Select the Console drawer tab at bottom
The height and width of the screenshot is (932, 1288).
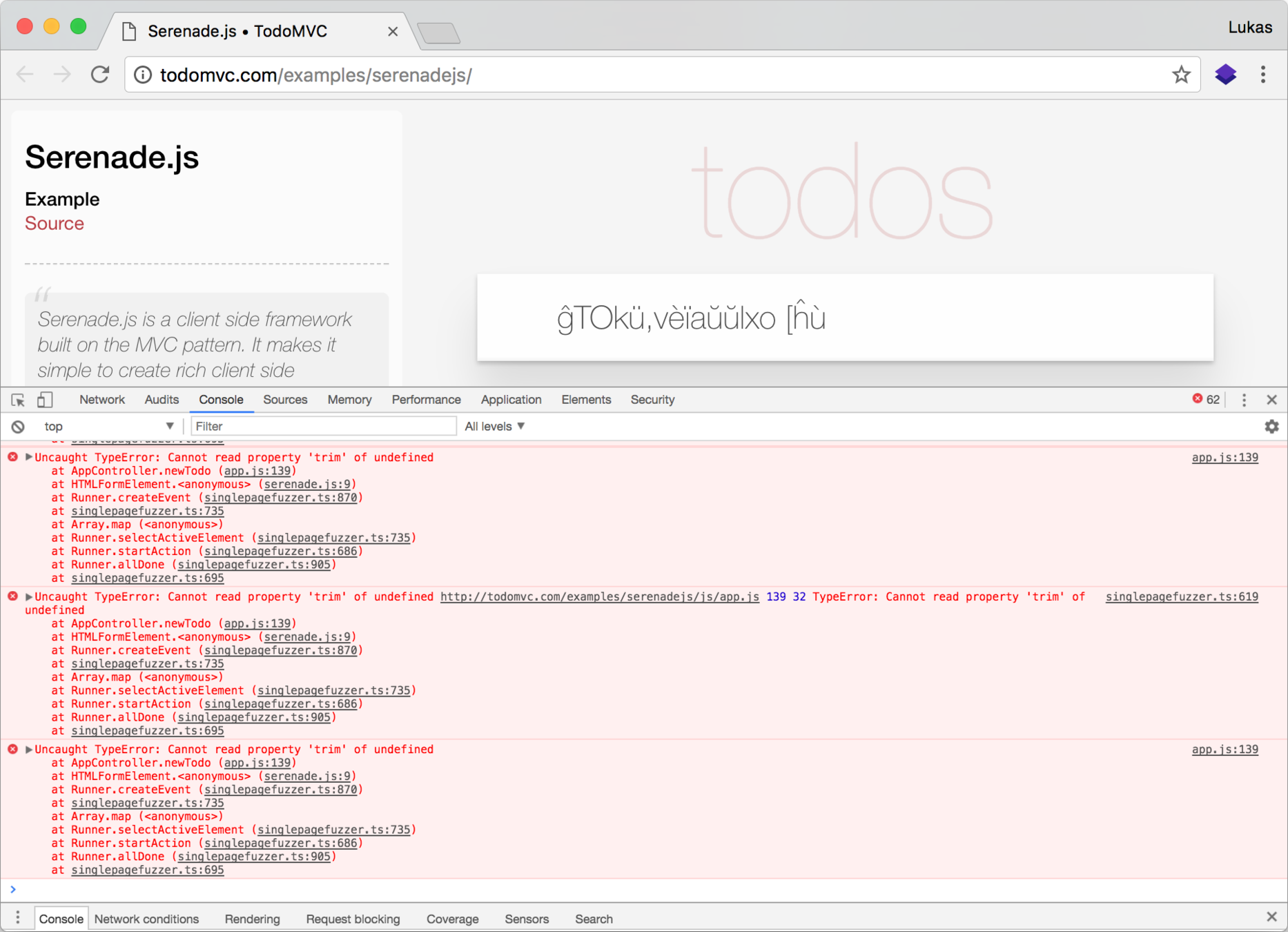[61, 919]
